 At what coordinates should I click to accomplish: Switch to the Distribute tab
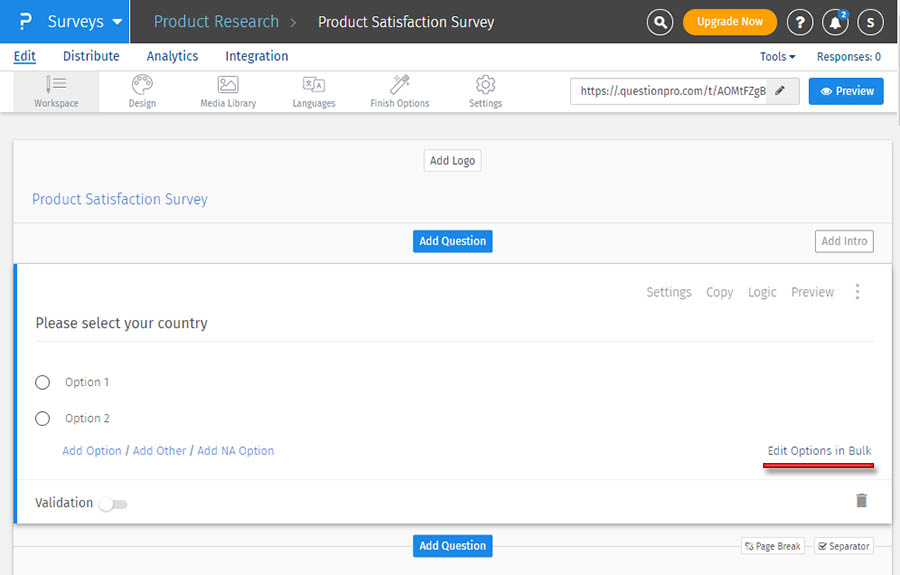point(91,56)
